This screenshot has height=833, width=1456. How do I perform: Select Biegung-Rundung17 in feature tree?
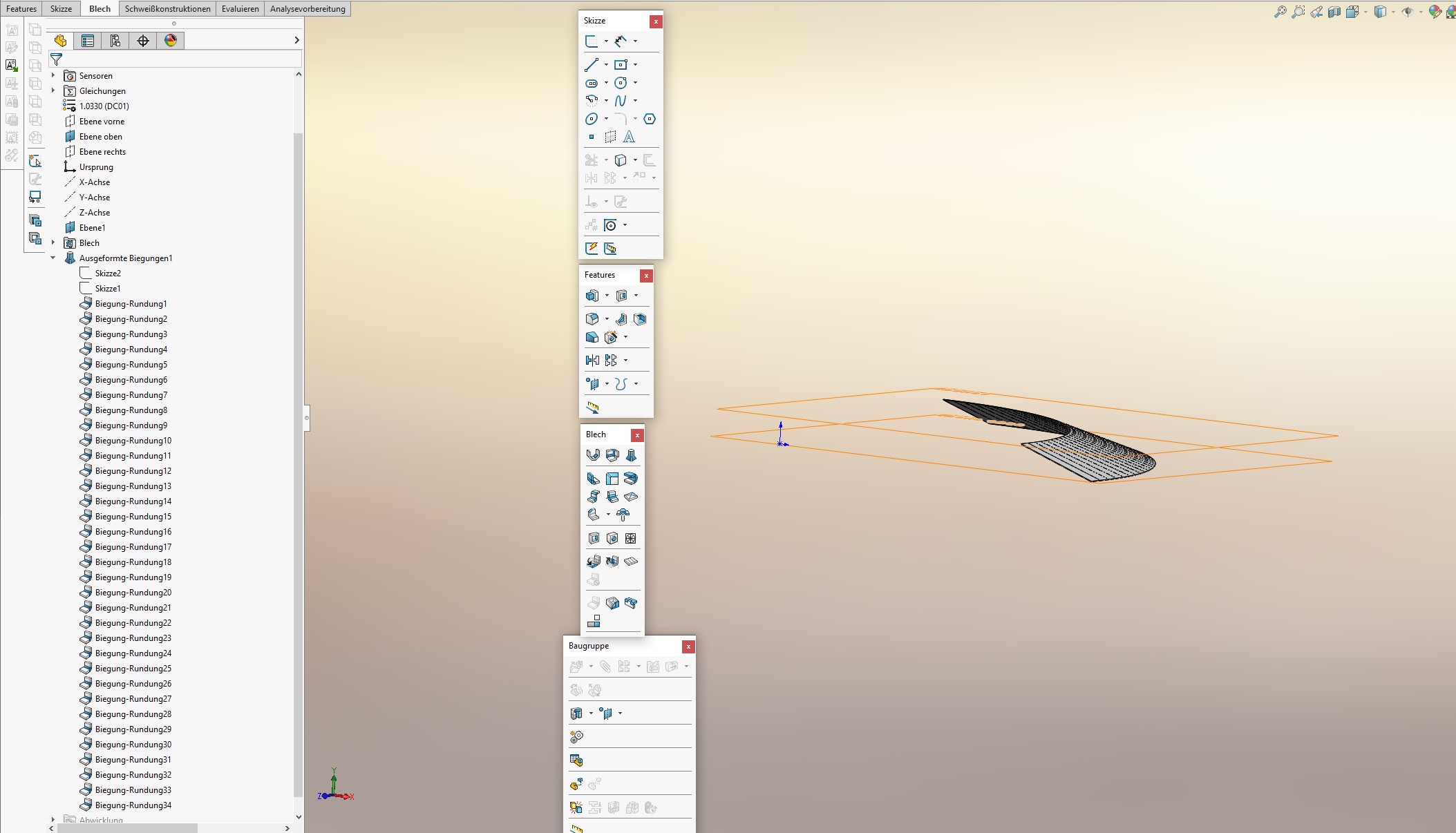pos(133,547)
